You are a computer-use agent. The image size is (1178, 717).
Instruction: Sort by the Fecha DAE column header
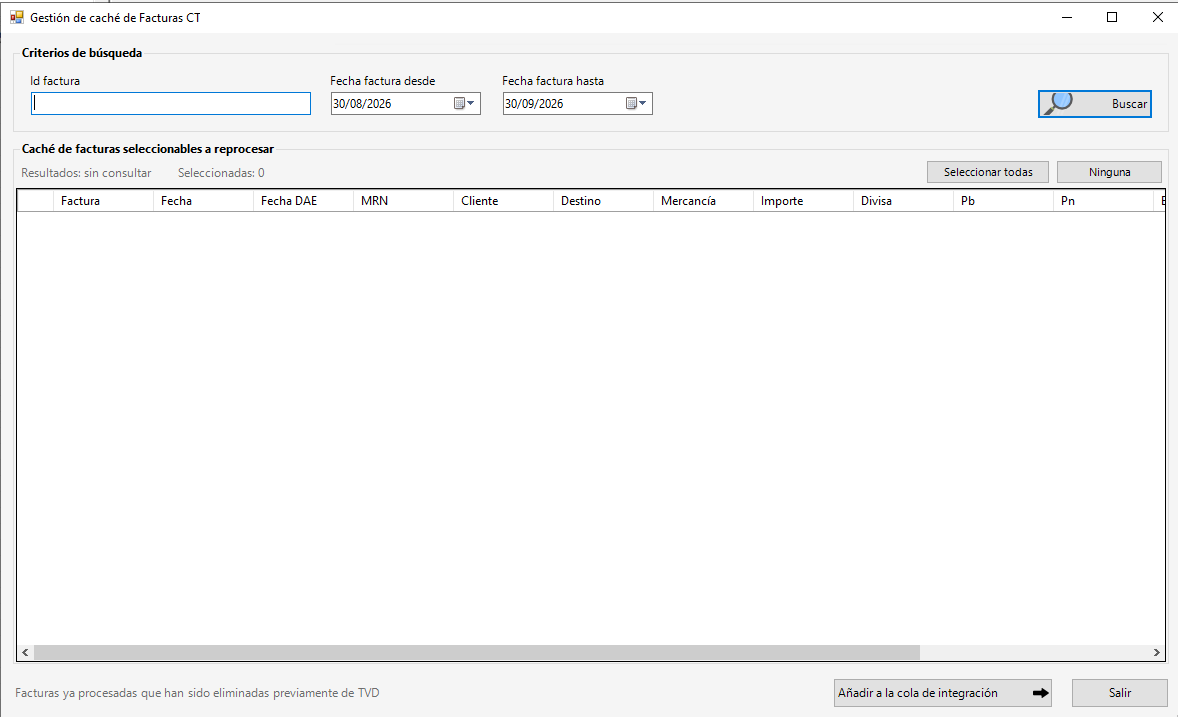pos(303,201)
